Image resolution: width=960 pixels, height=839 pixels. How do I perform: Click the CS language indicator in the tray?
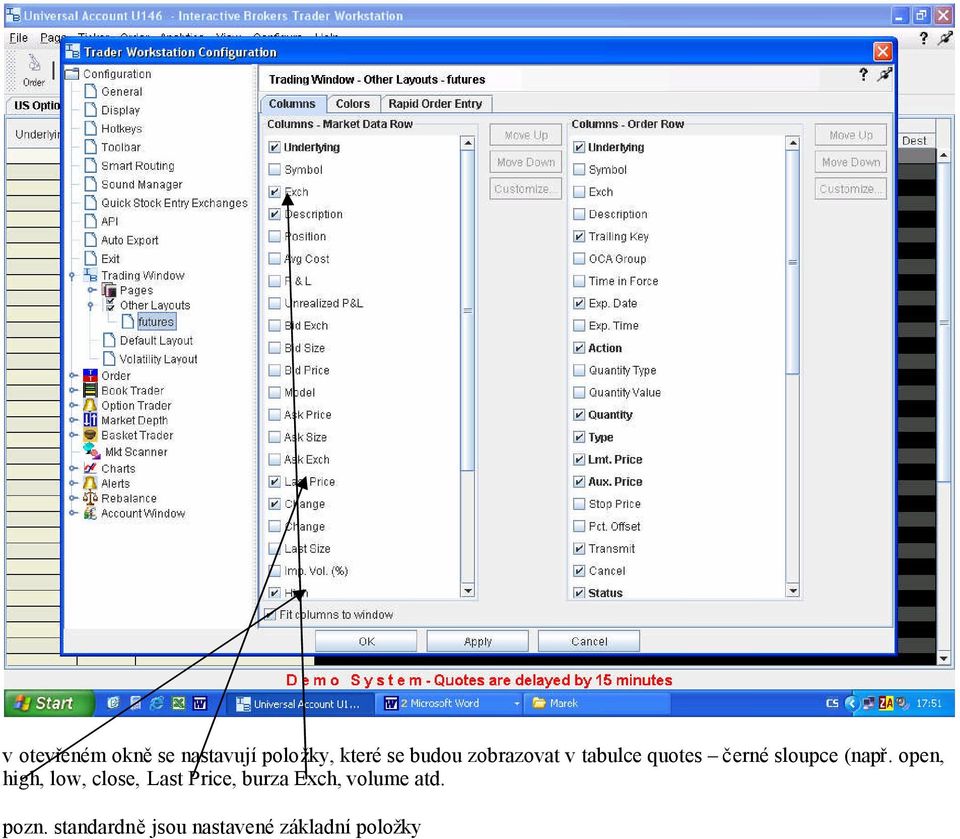point(832,703)
